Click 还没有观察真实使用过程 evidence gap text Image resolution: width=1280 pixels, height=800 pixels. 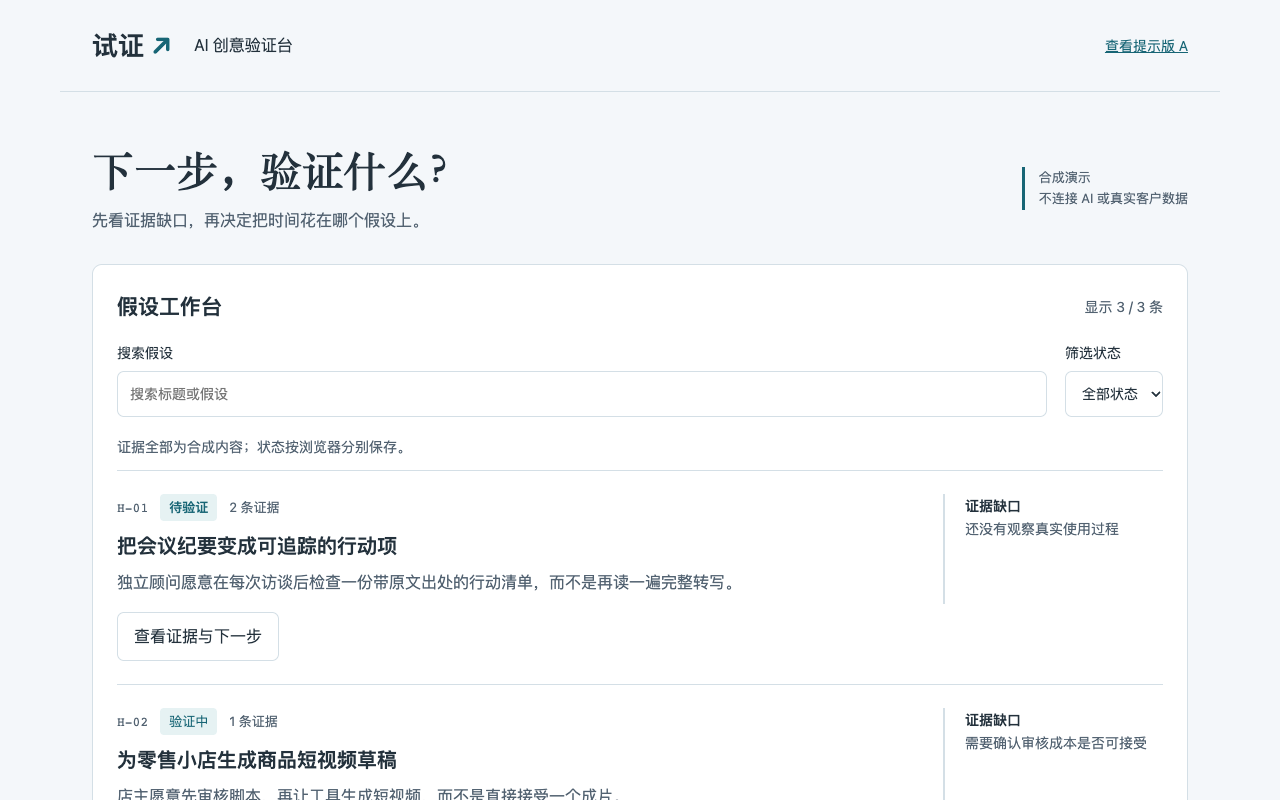coord(1042,529)
